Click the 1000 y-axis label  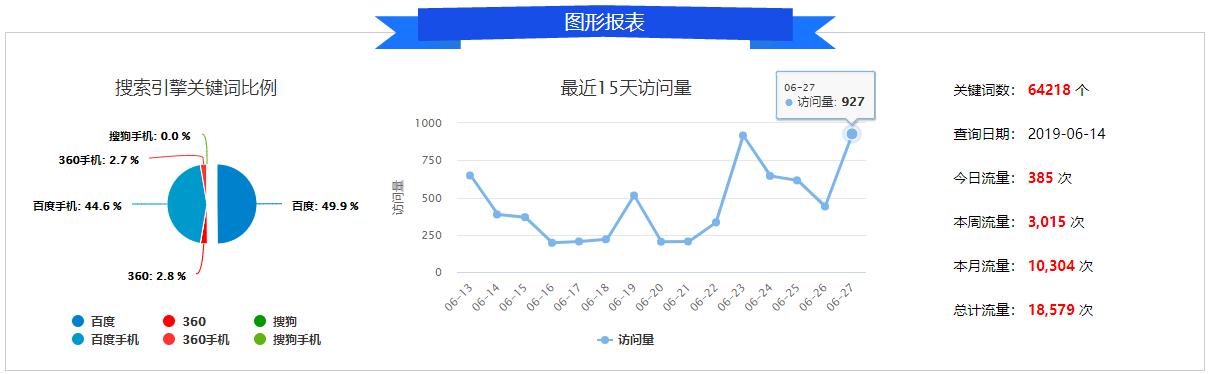(428, 123)
